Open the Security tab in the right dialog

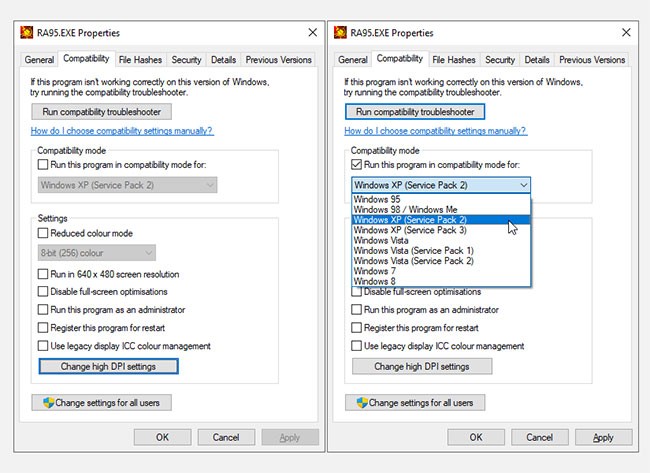pyautogui.click(x=500, y=60)
